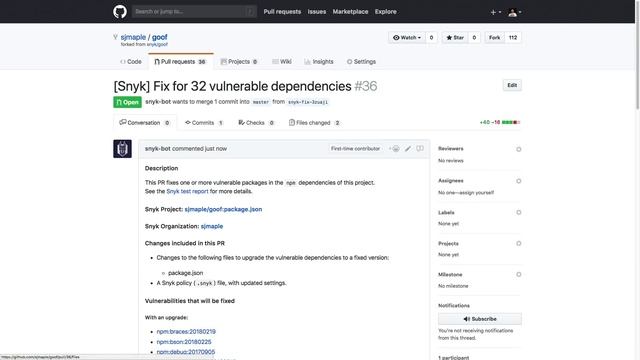Click the watchers count 0

click(x=431, y=38)
